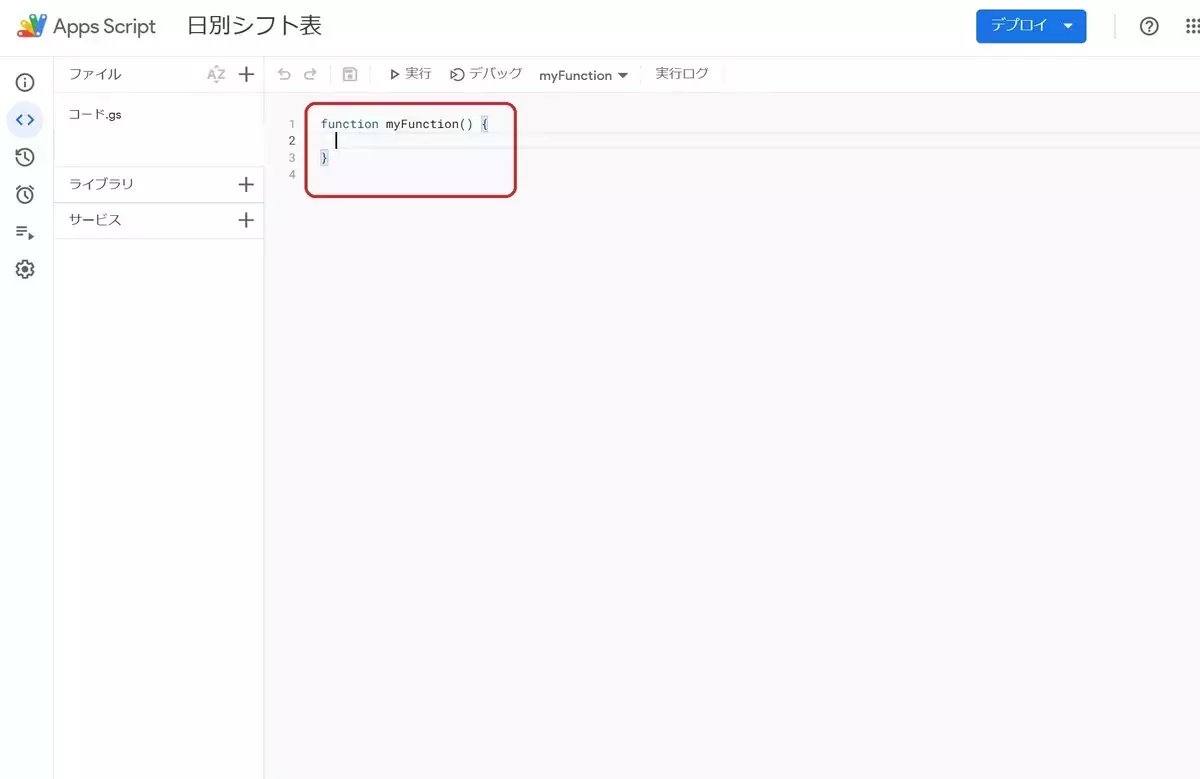
Task: Open project history icon in sidebar
Action: pos(25,157)
